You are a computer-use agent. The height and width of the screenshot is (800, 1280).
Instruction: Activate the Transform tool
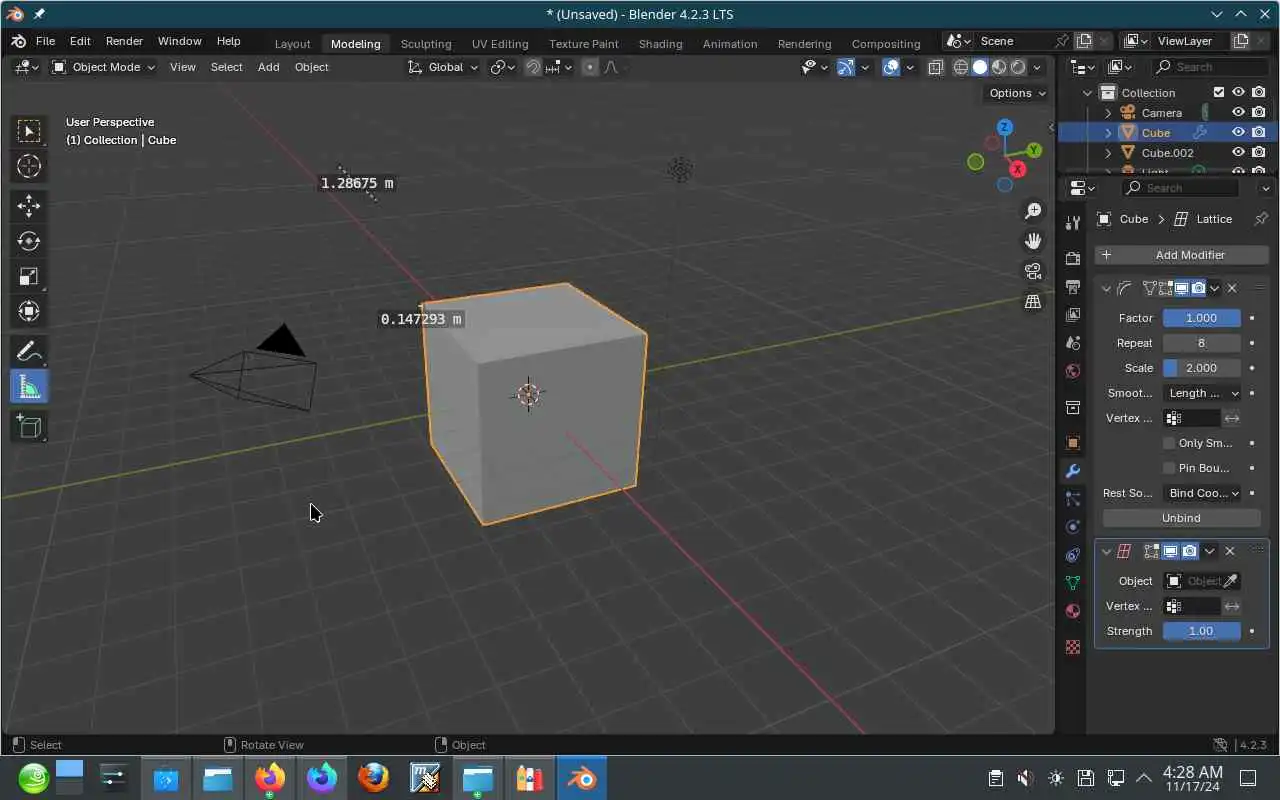point(29,311)
